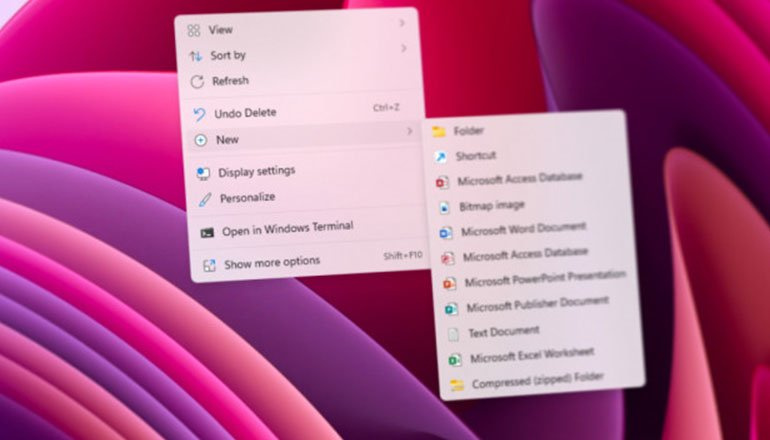This screenshot has height=440, width=770.
Task: Click the yellow Folder icon in submenu
Action: click(439, 131)
